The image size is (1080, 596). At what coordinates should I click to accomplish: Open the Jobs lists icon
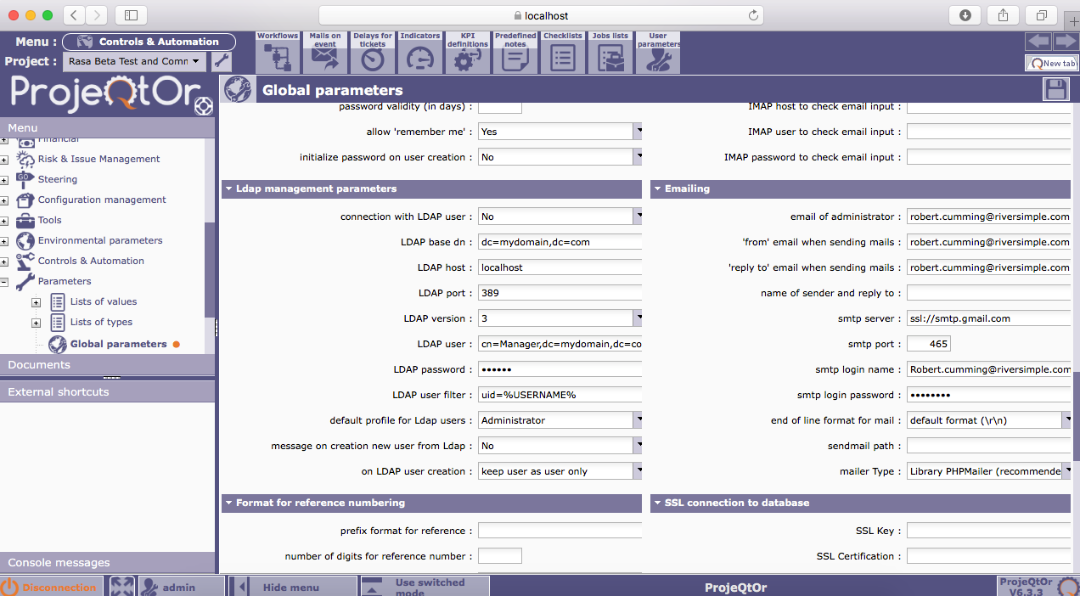click(x=610, y=53)
